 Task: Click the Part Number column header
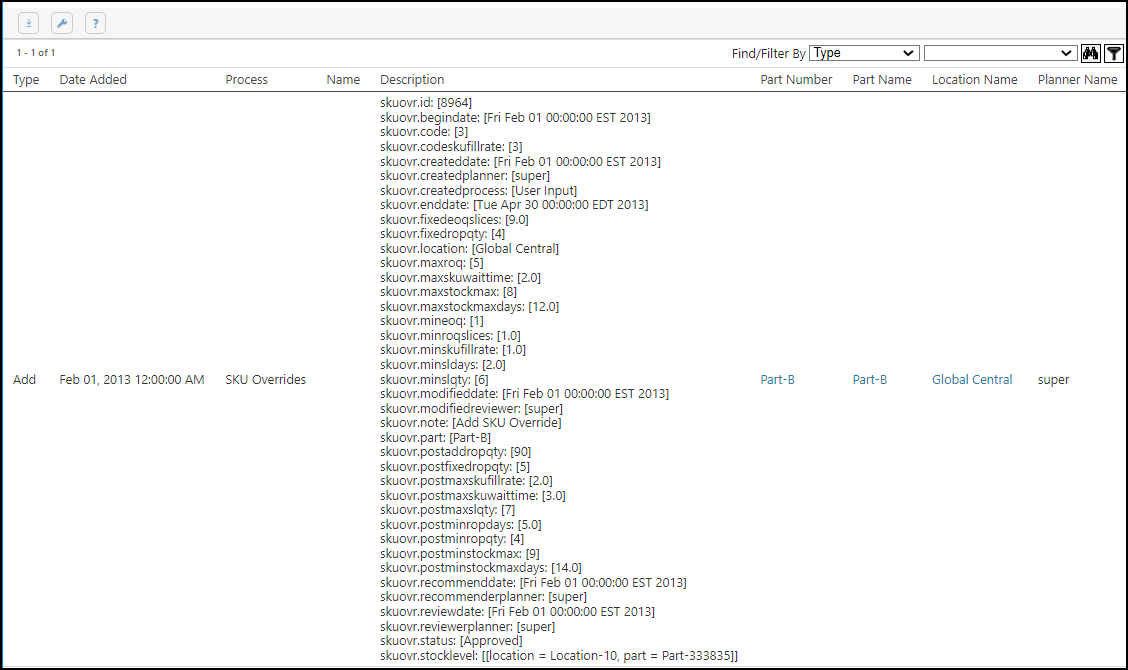pyautogui.click(x=796, y=80)
